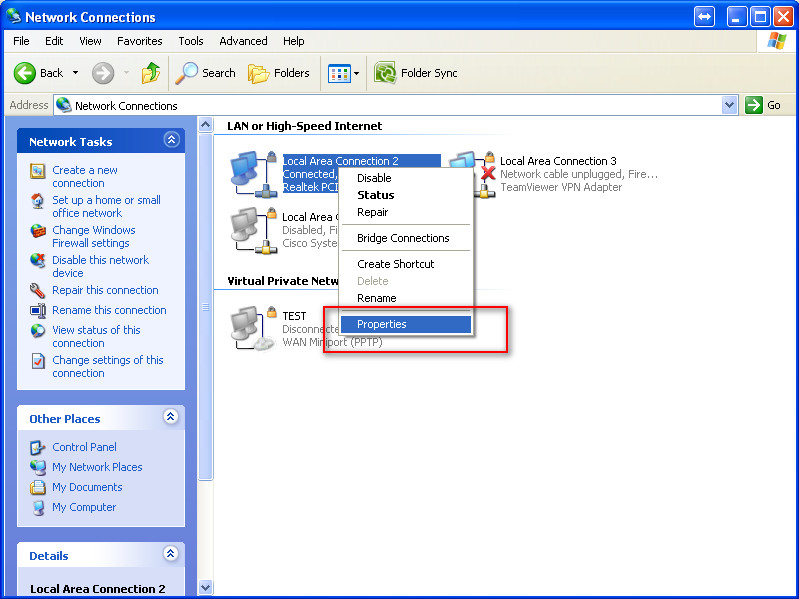Expand the Address bar dropdown
Image resolution: width=799 pixels, height=599 pixels.
[x=730, y=105]
